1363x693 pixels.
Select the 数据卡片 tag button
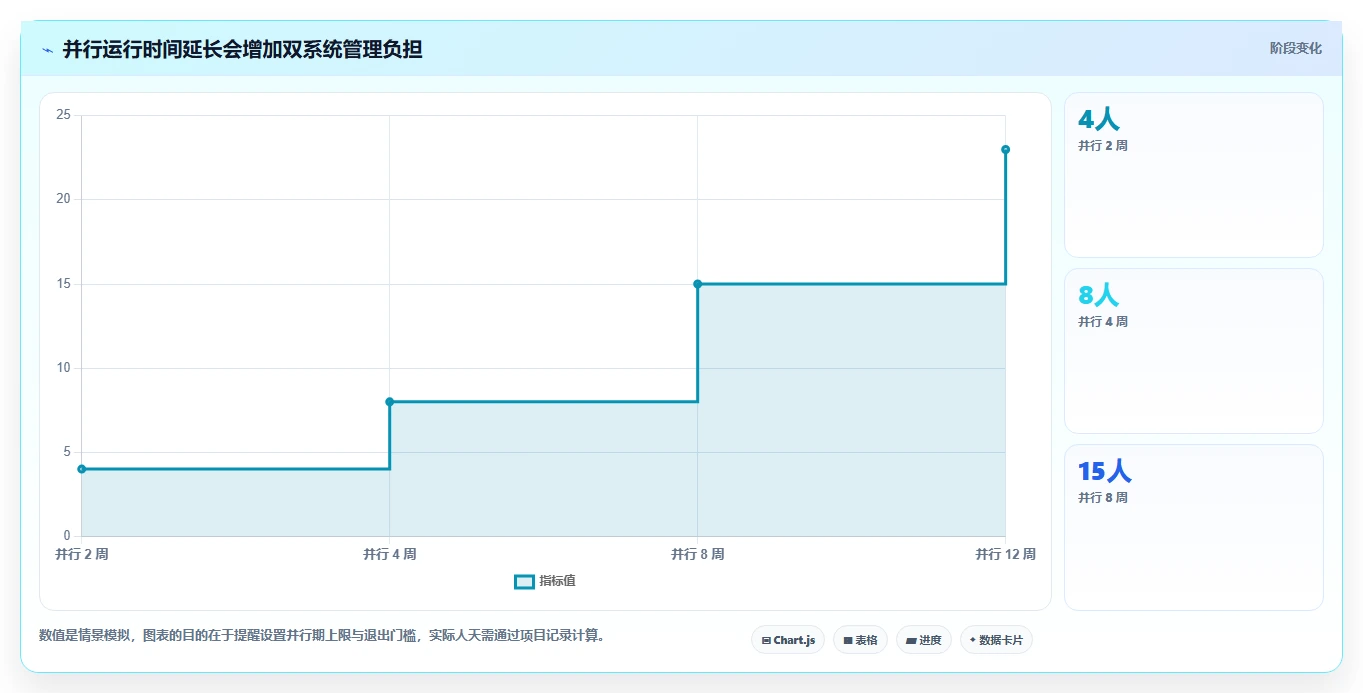(x=996, y=640)
